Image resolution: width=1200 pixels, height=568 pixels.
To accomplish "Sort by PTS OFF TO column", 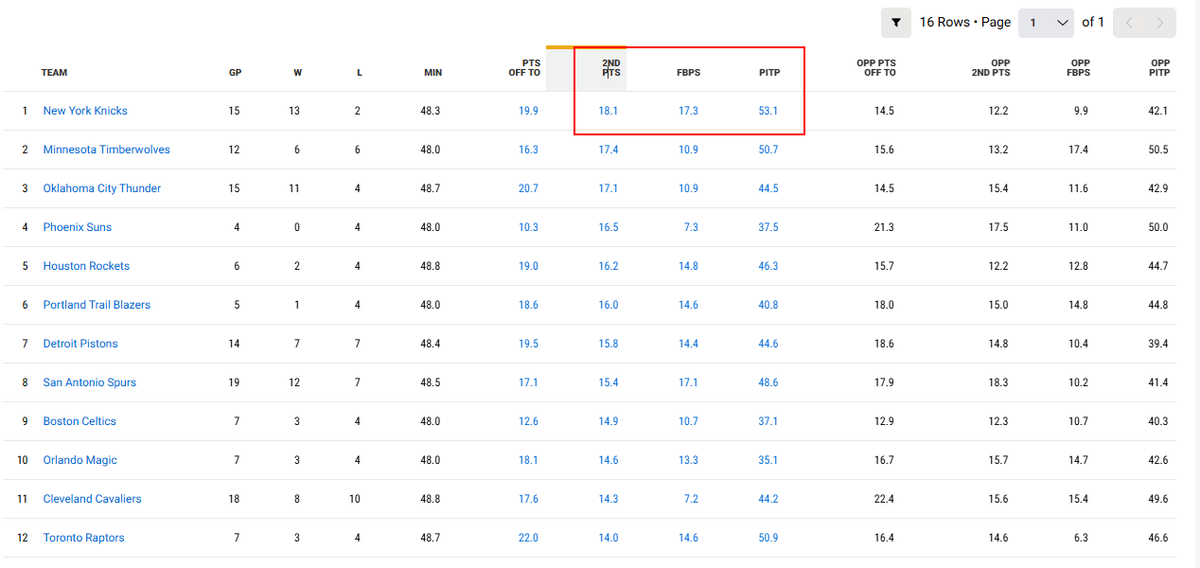I will click(524, 68).
